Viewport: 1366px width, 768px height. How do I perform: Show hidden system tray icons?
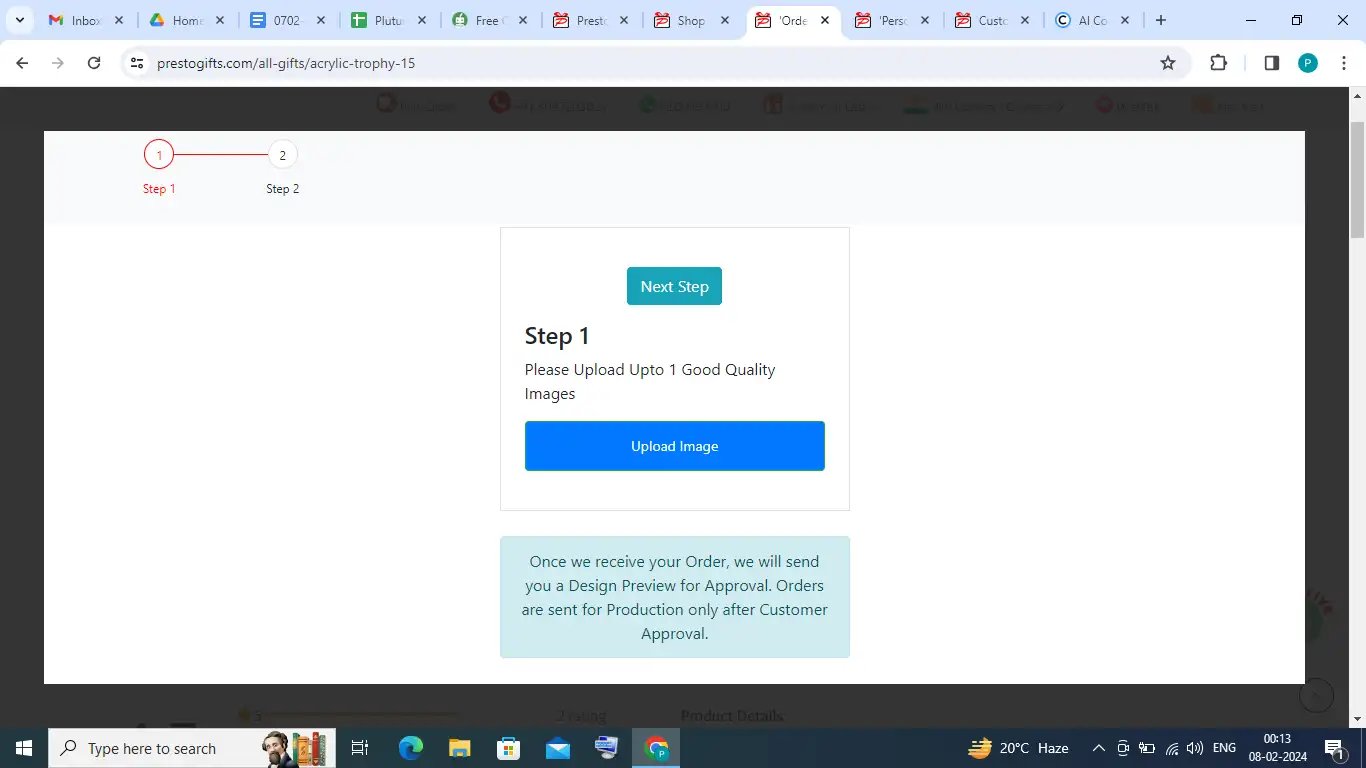(x=1098, y=748)
